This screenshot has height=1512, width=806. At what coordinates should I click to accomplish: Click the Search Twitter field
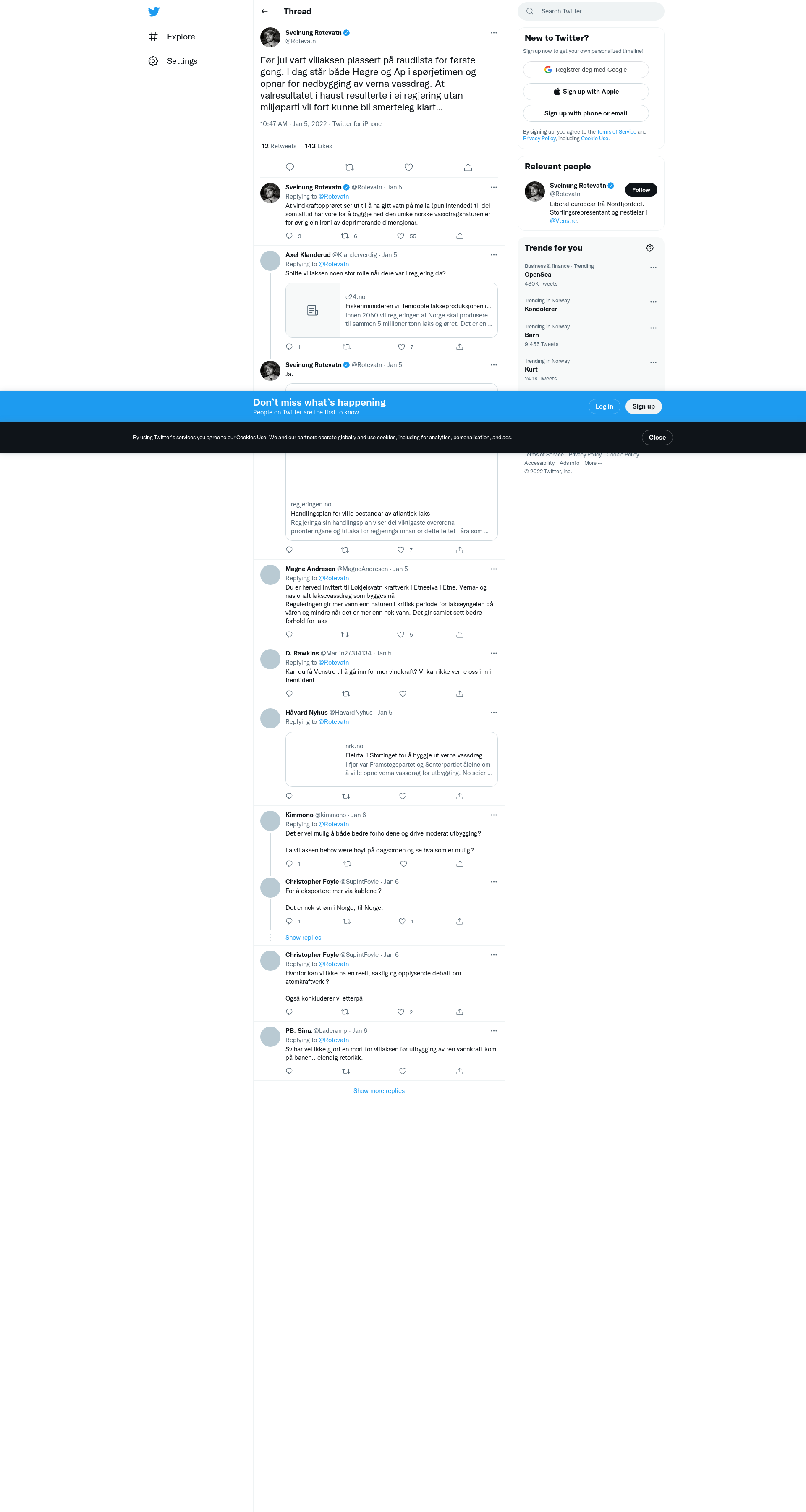click(591, 11)
